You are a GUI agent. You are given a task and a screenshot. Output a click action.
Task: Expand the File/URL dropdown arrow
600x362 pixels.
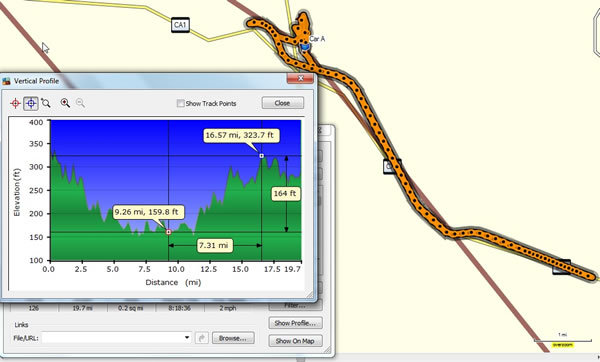point(187,338)
